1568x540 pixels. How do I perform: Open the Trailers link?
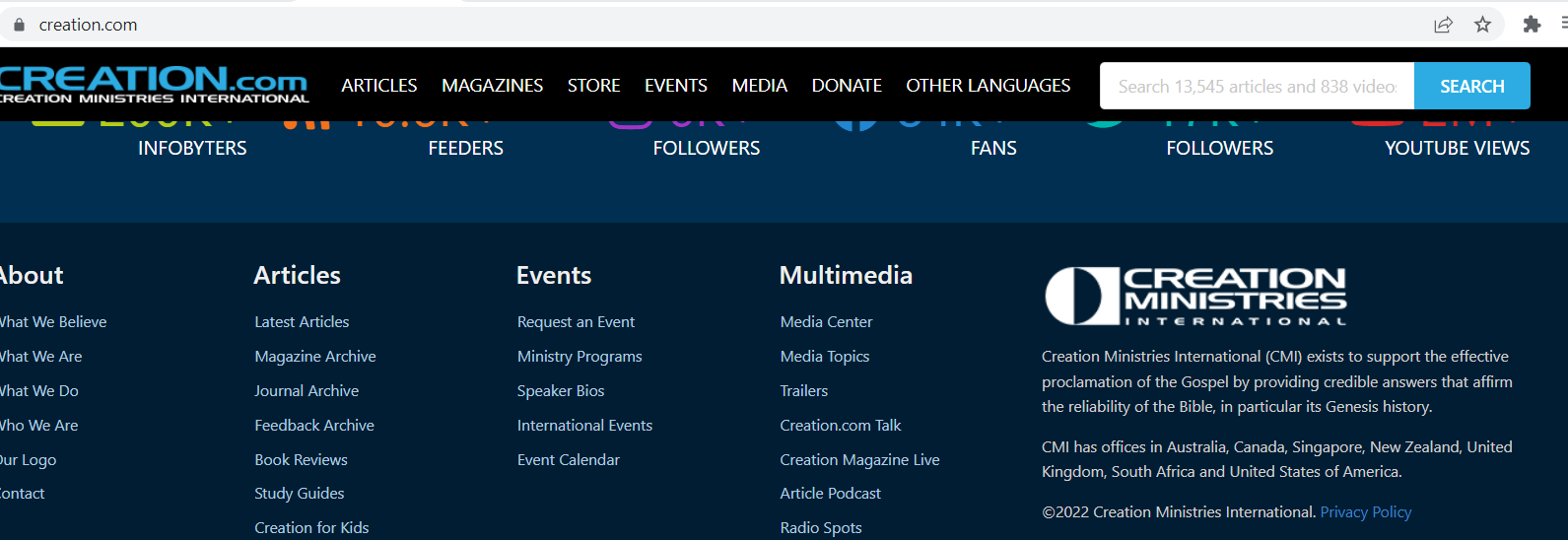pyautogui.click(x=804, y=391)
